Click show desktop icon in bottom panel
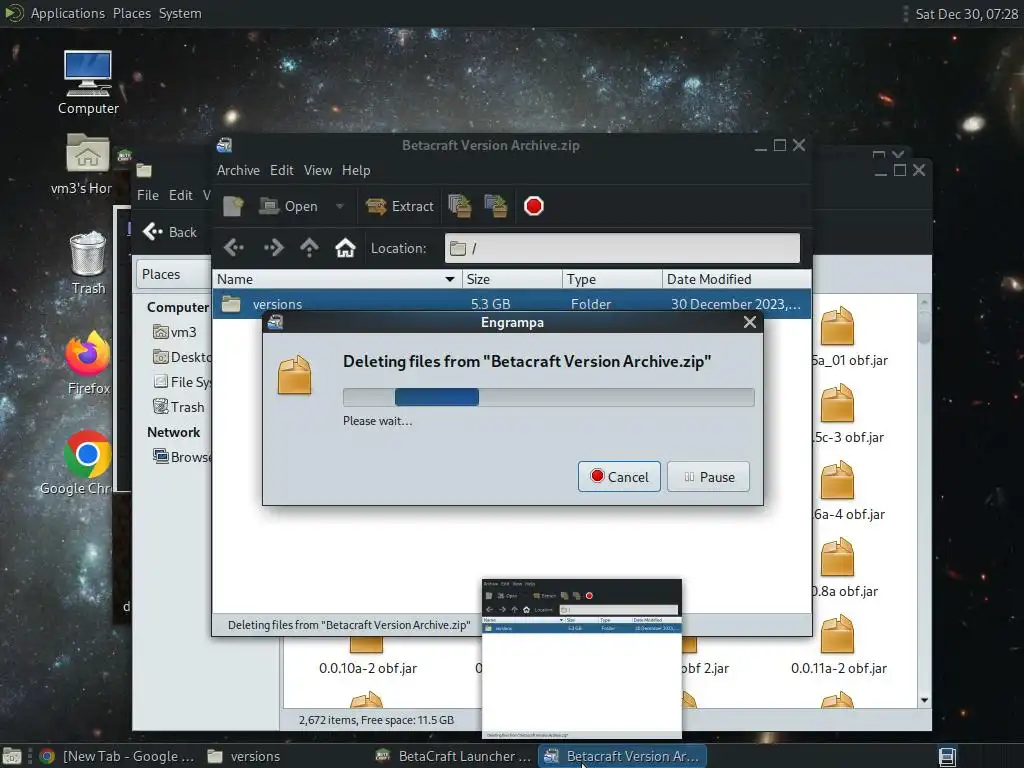 click(12, 756)
